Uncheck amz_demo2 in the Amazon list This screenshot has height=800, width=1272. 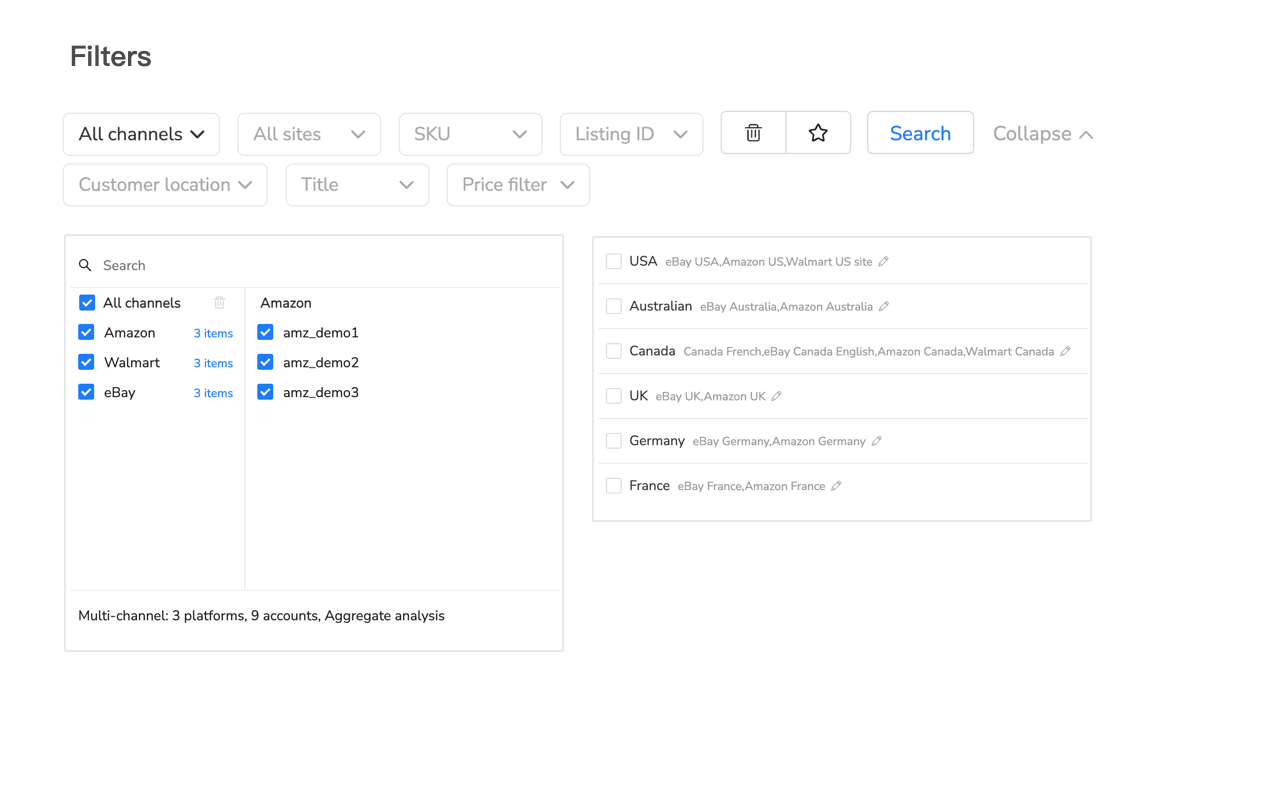click(x=265, y=362)
